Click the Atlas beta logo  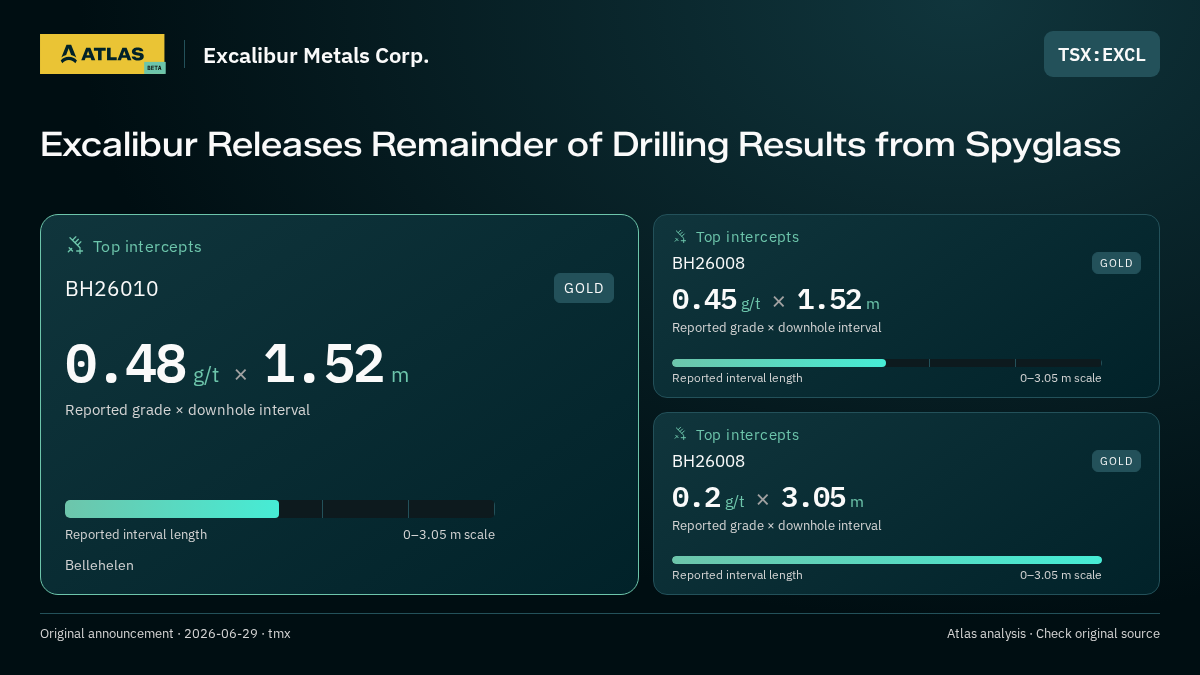click(x=102, y=54)
